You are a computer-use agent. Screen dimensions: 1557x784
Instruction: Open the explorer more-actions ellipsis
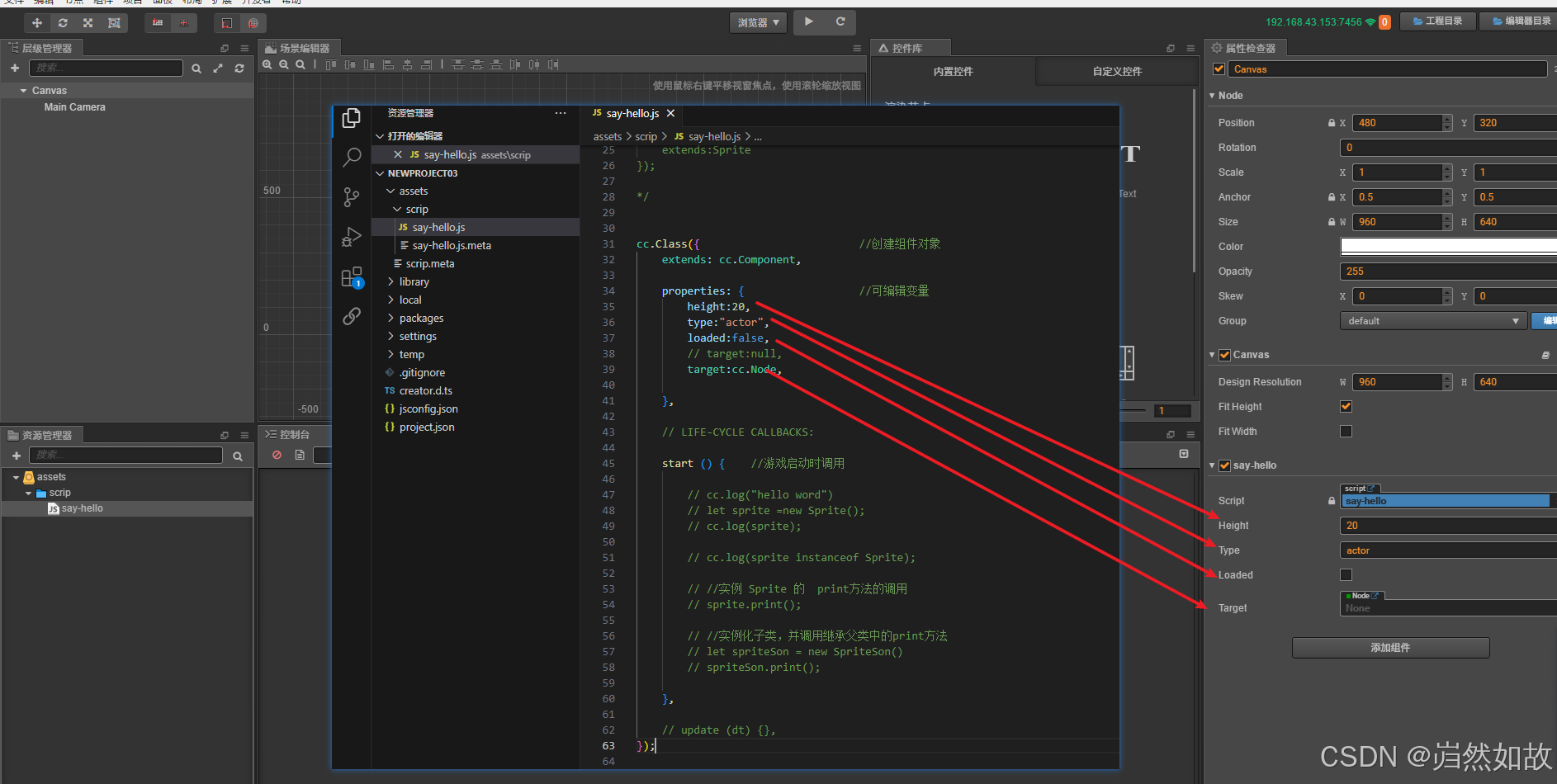[561, 113]
